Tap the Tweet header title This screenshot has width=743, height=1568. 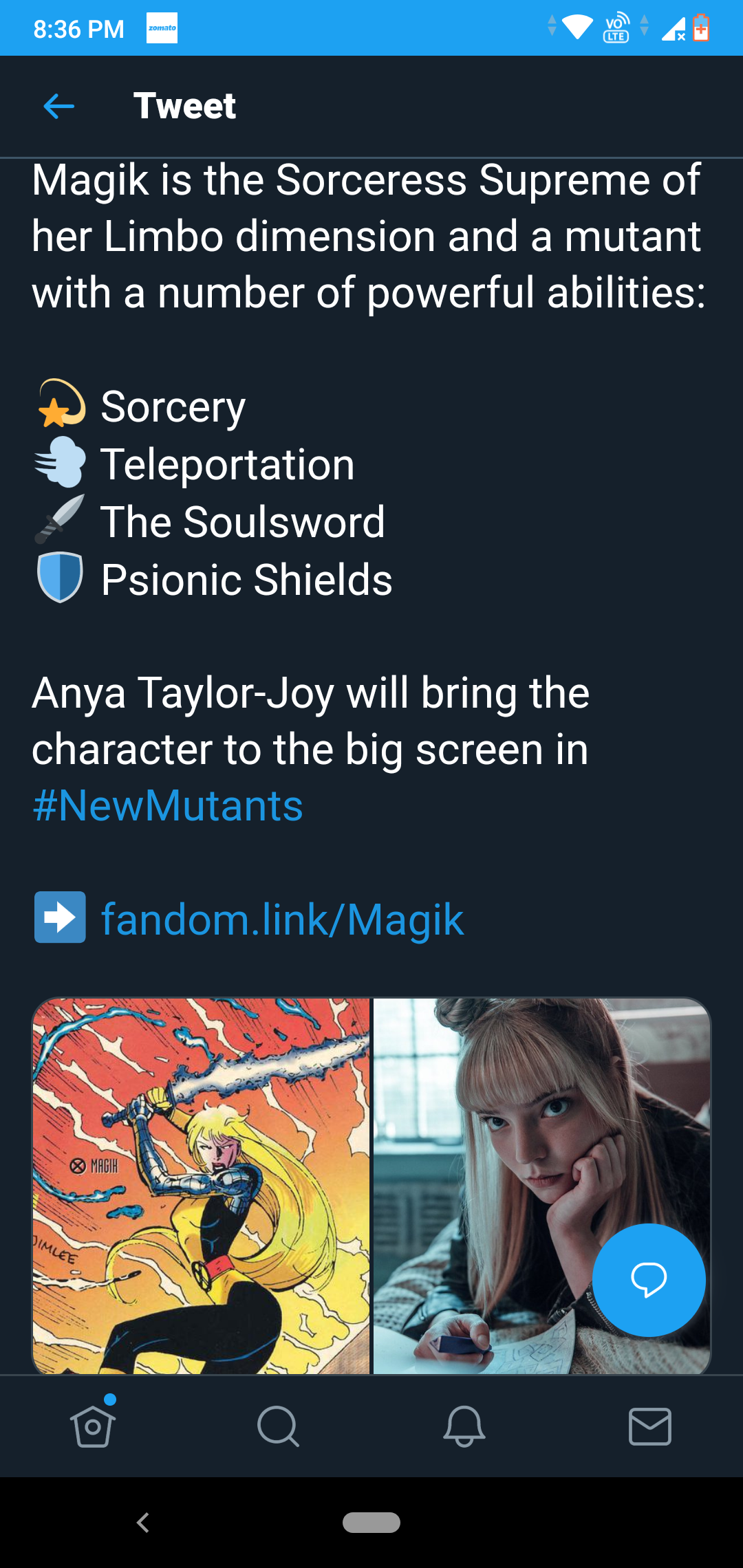(184, 107)
